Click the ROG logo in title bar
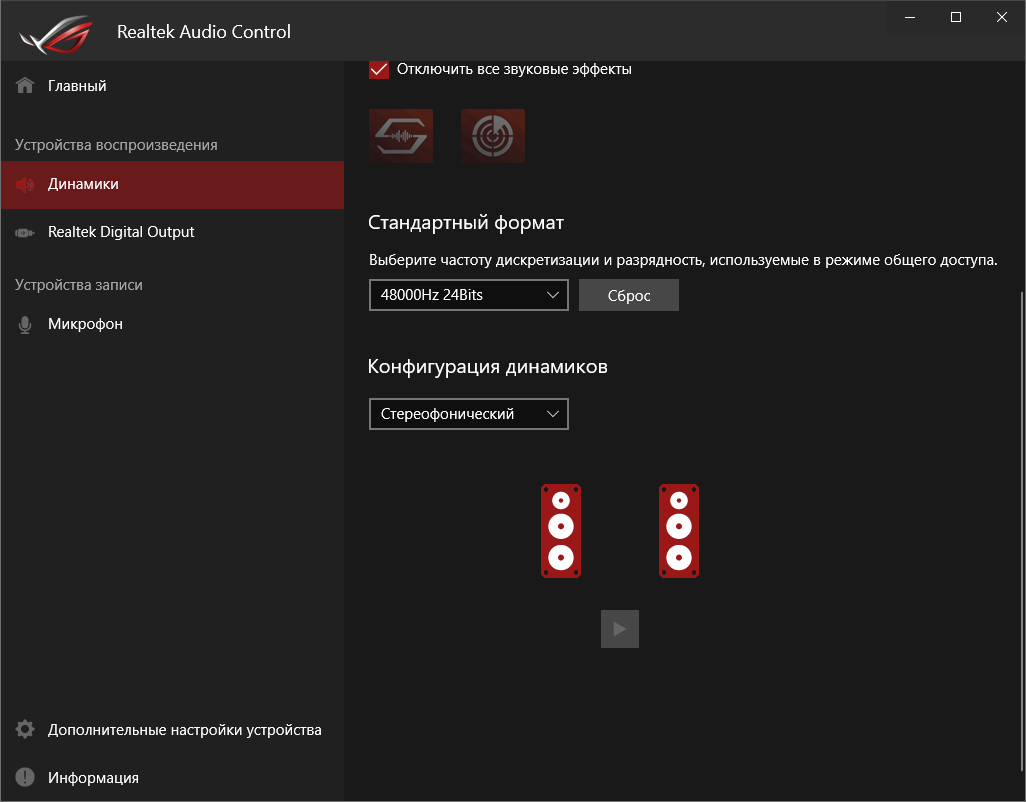Viewport: 1026px width, 802px height. click(56, 33)
